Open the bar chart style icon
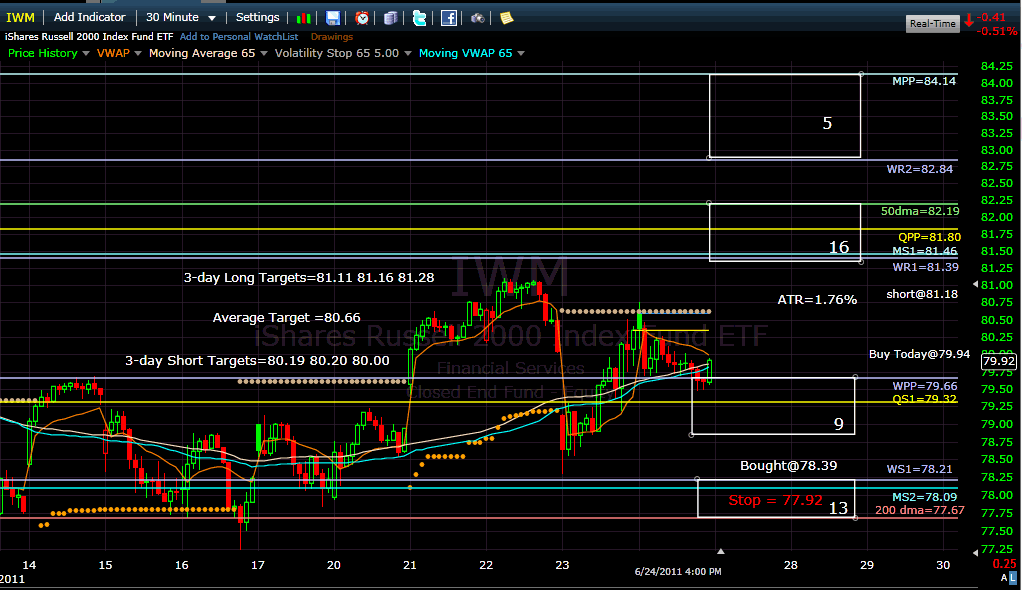Viewport: 1022px width, 590px height. (304, 18)
